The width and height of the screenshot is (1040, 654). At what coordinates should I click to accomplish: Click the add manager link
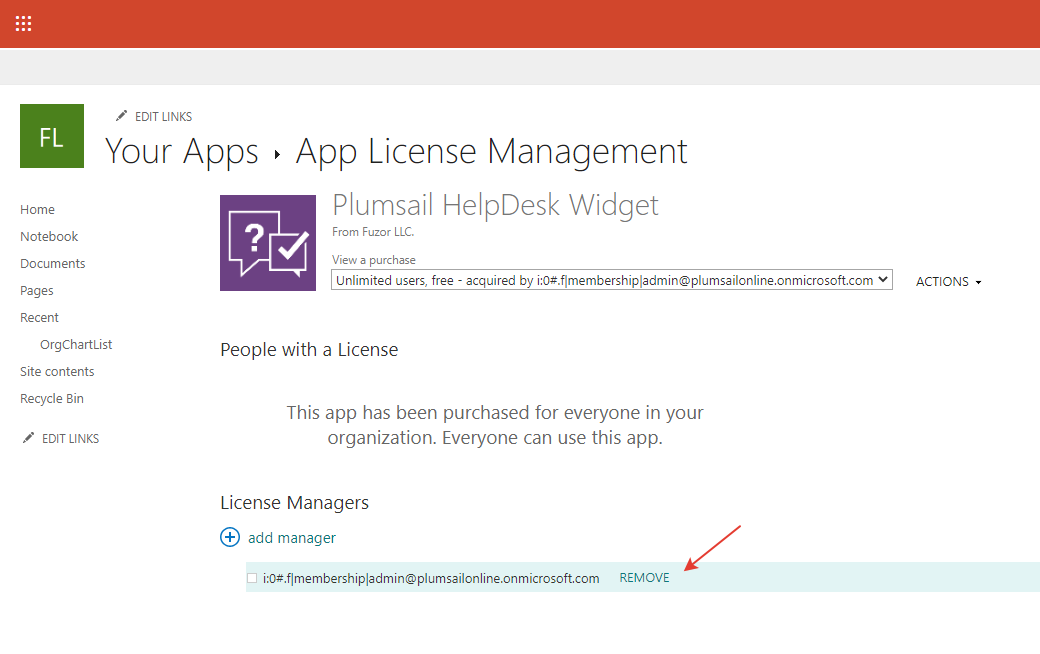pos(292,537)
